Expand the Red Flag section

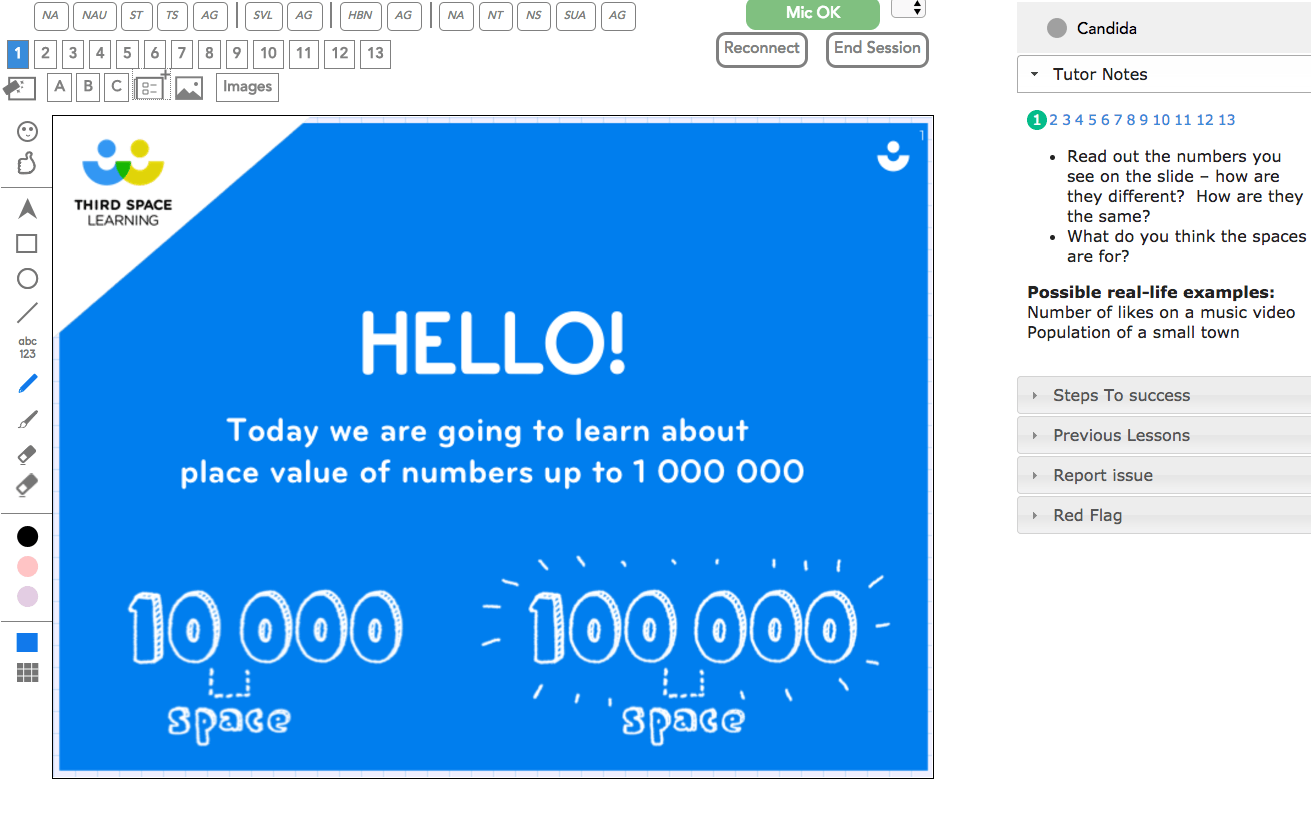1164,515
